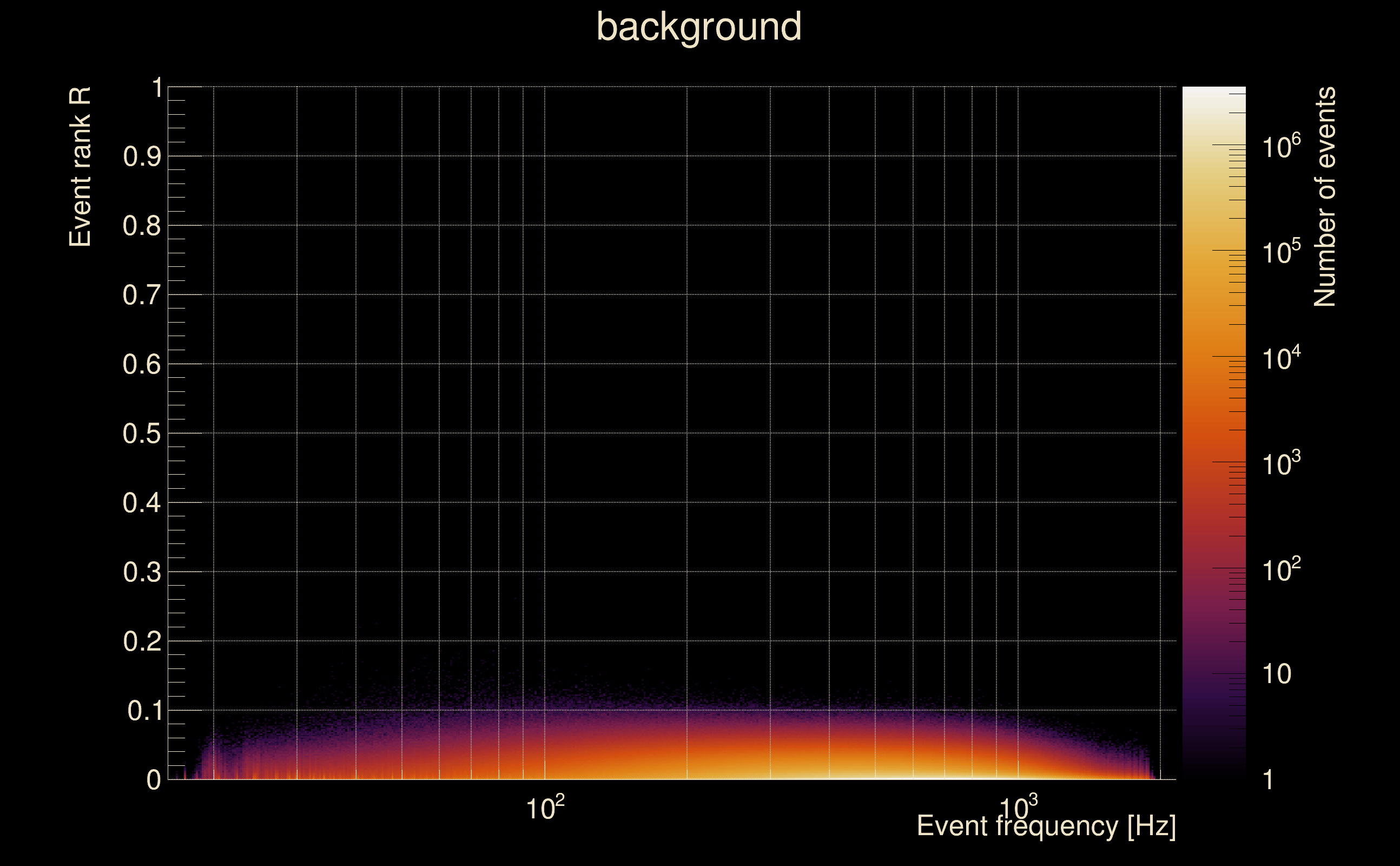The height and width of the screenshot is (866, 1400).
Task: Click the 'Event rank R' axis label
Action: pos(80,167)
